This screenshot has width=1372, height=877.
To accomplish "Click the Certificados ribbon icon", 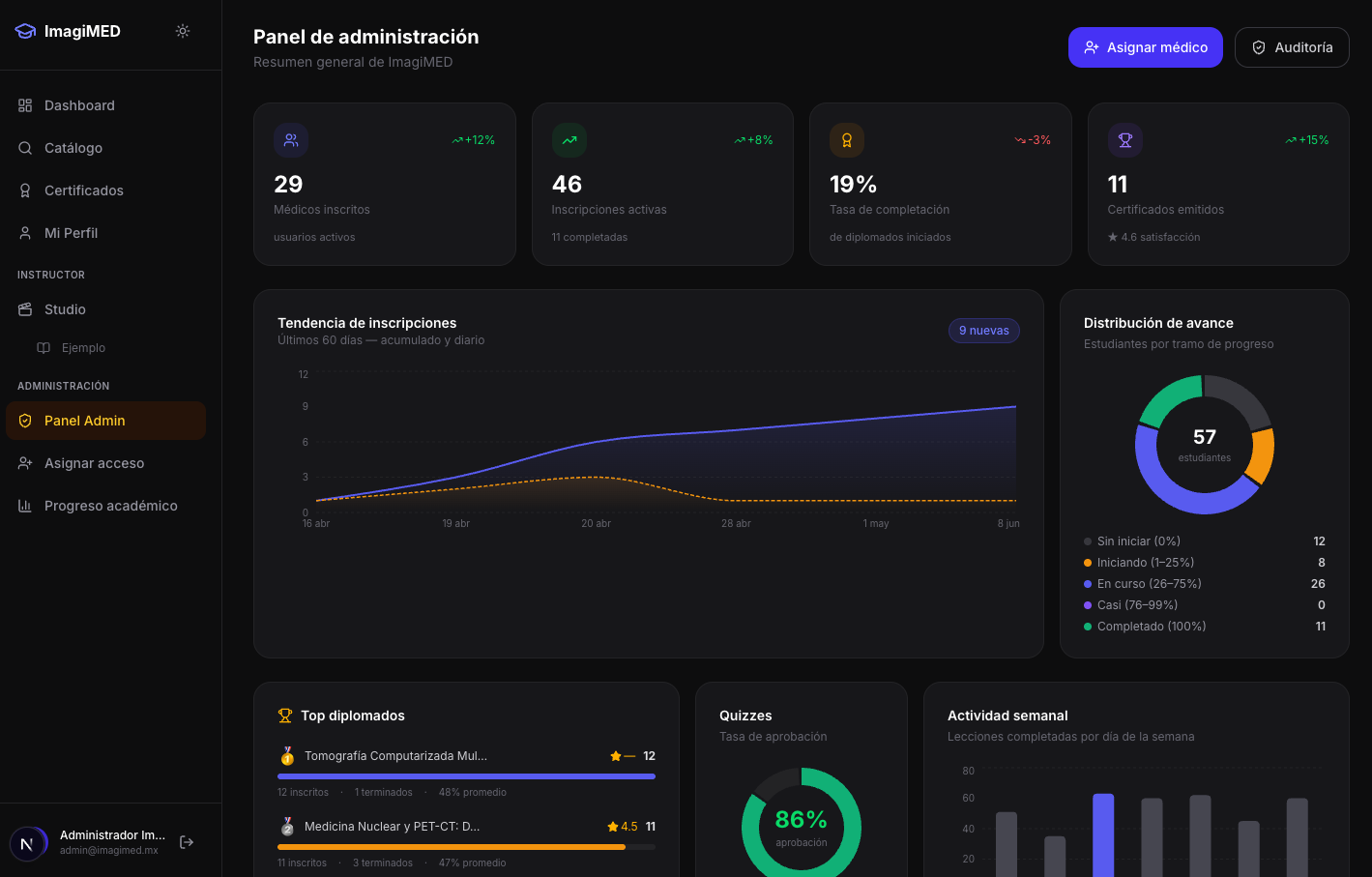I will click(x=25, y=190).
